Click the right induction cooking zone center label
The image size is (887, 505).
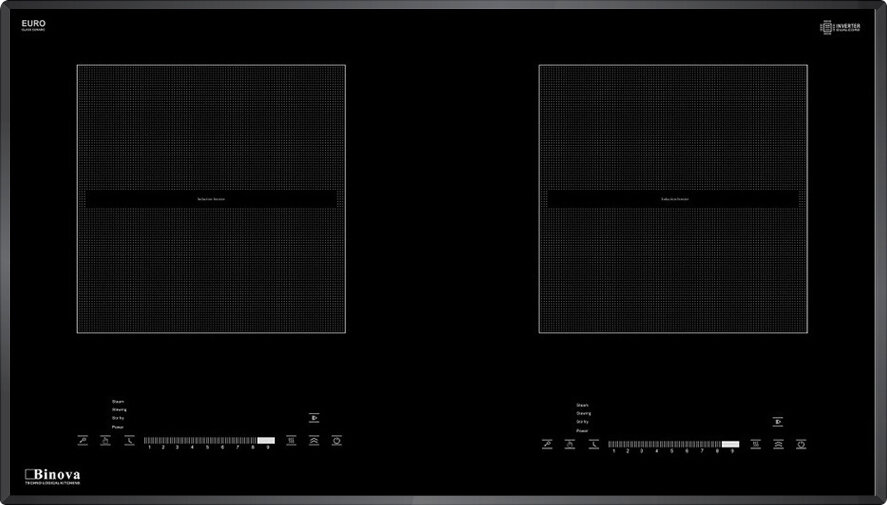tap(675, 199)
